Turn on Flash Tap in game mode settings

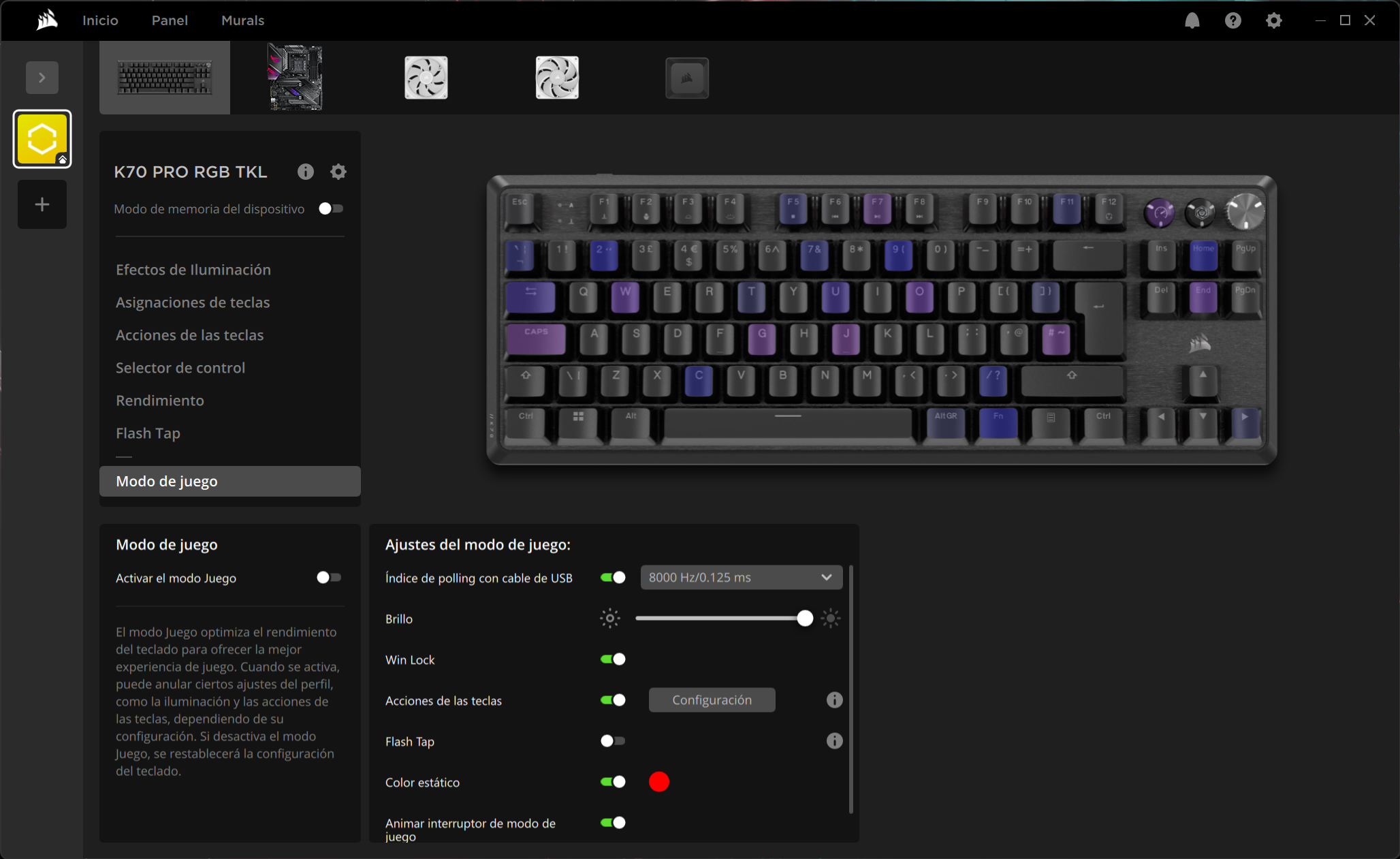tap(613, 741)
